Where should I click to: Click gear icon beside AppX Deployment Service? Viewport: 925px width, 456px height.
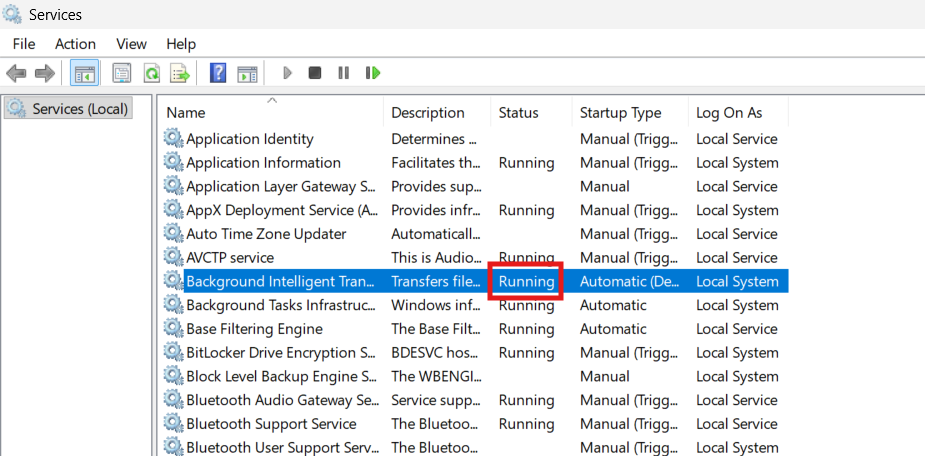point(173,210)
